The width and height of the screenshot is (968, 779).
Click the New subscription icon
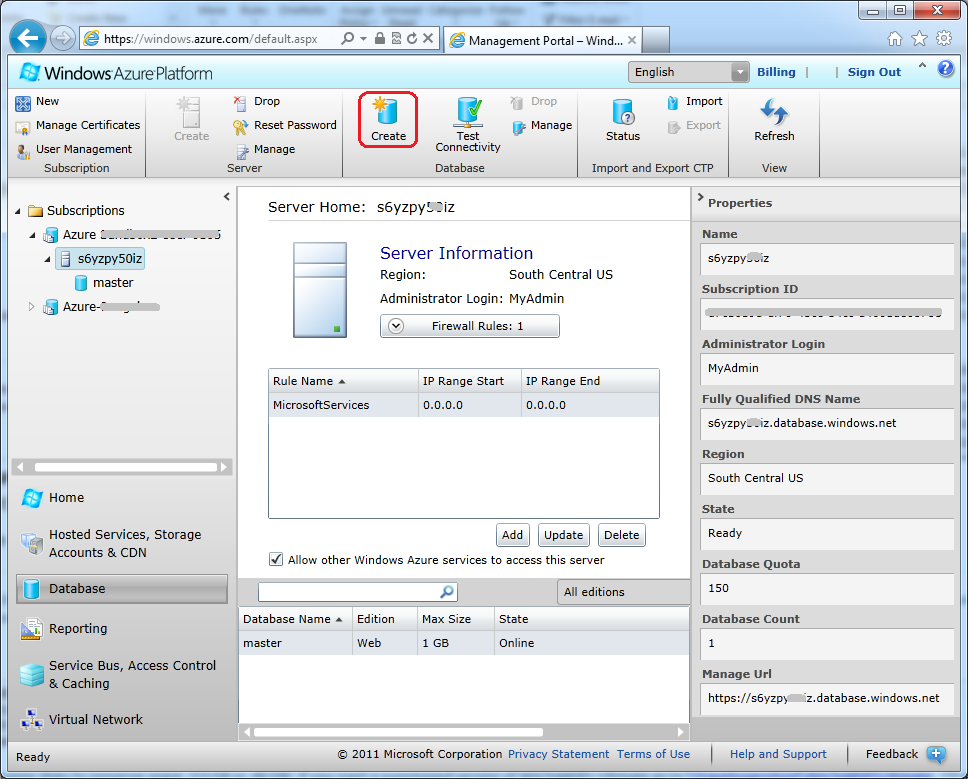pyautogui.click(x=23, y=102)
